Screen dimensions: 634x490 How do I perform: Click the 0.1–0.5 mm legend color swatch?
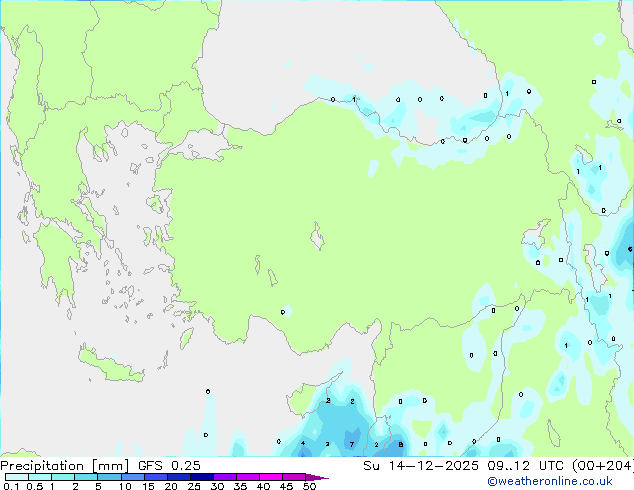tap(17, 477)
